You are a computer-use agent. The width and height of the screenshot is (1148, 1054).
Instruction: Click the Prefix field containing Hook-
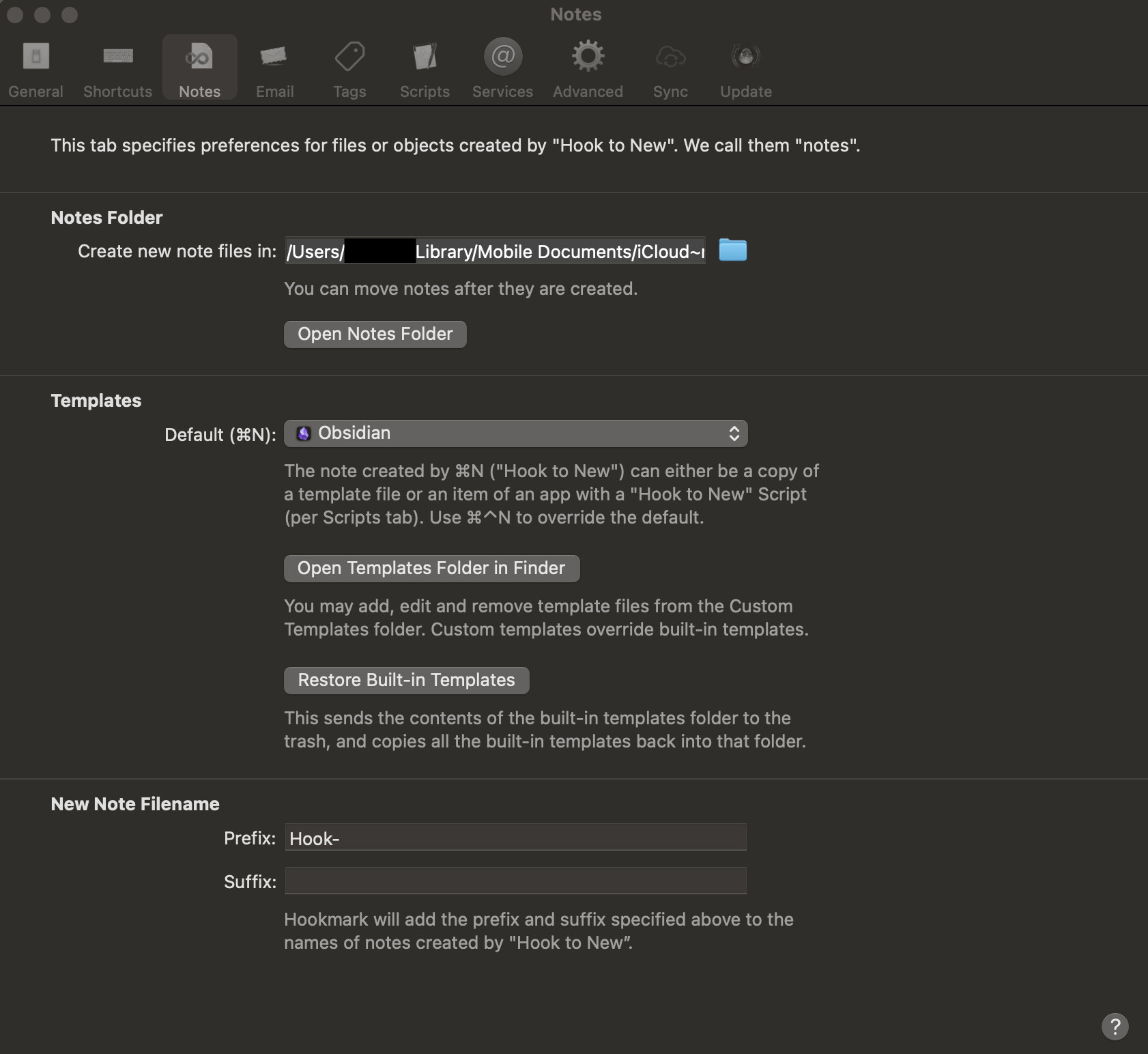point(515,838)
